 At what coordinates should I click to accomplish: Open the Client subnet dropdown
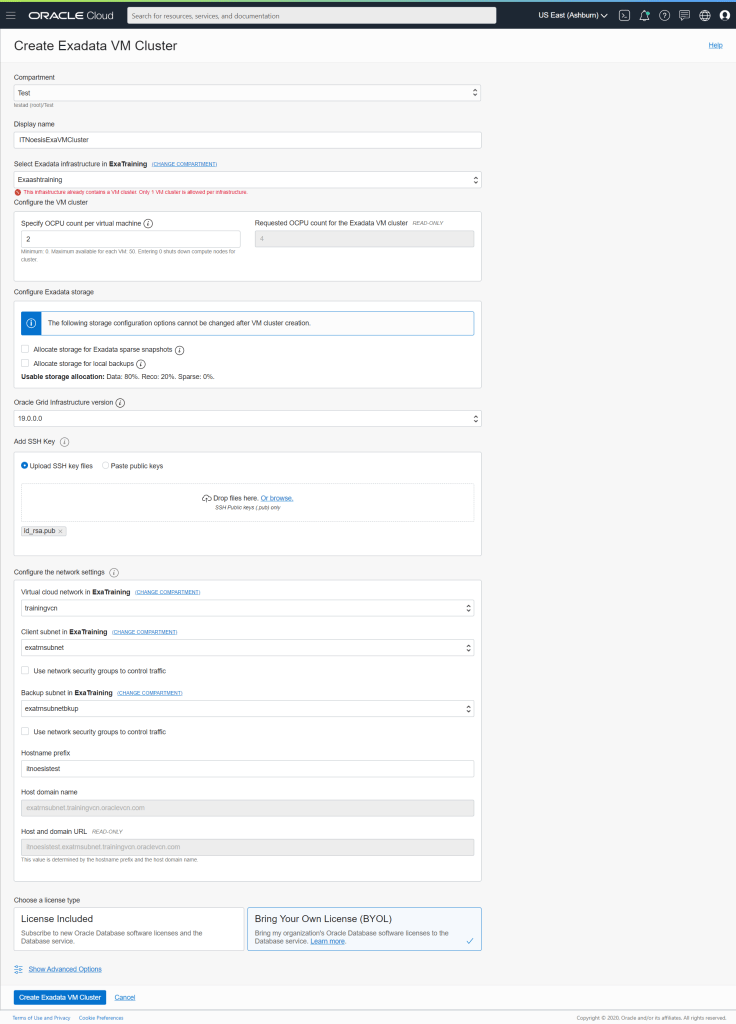click(247, 648)
